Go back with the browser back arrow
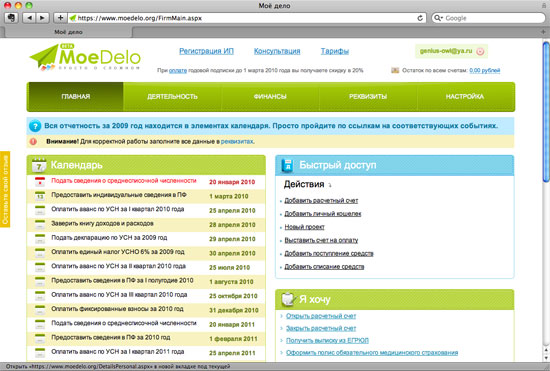Screen dimensions: 550x371 click(x=29, y=18)
